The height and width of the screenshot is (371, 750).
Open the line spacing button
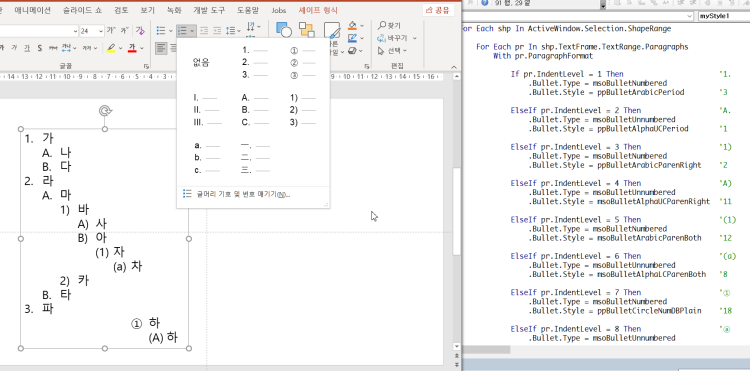pyautogui.click(x=231, y=31)
